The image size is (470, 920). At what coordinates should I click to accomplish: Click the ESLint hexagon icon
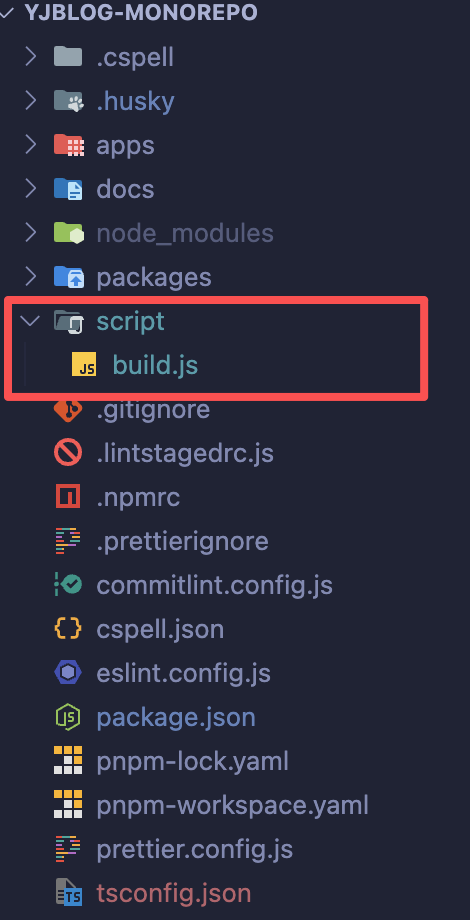(x=67, y=673)
